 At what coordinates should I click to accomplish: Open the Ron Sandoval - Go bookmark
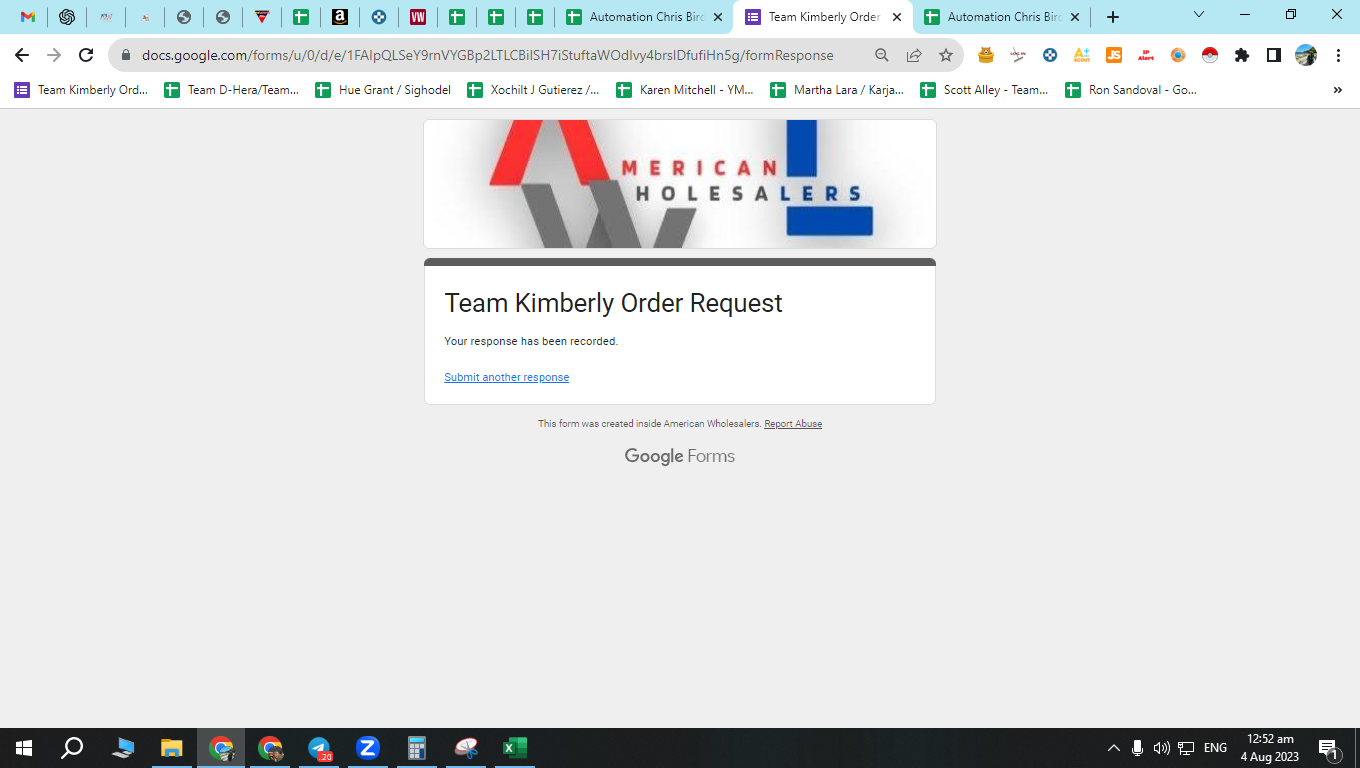(x=1131, y=90)
